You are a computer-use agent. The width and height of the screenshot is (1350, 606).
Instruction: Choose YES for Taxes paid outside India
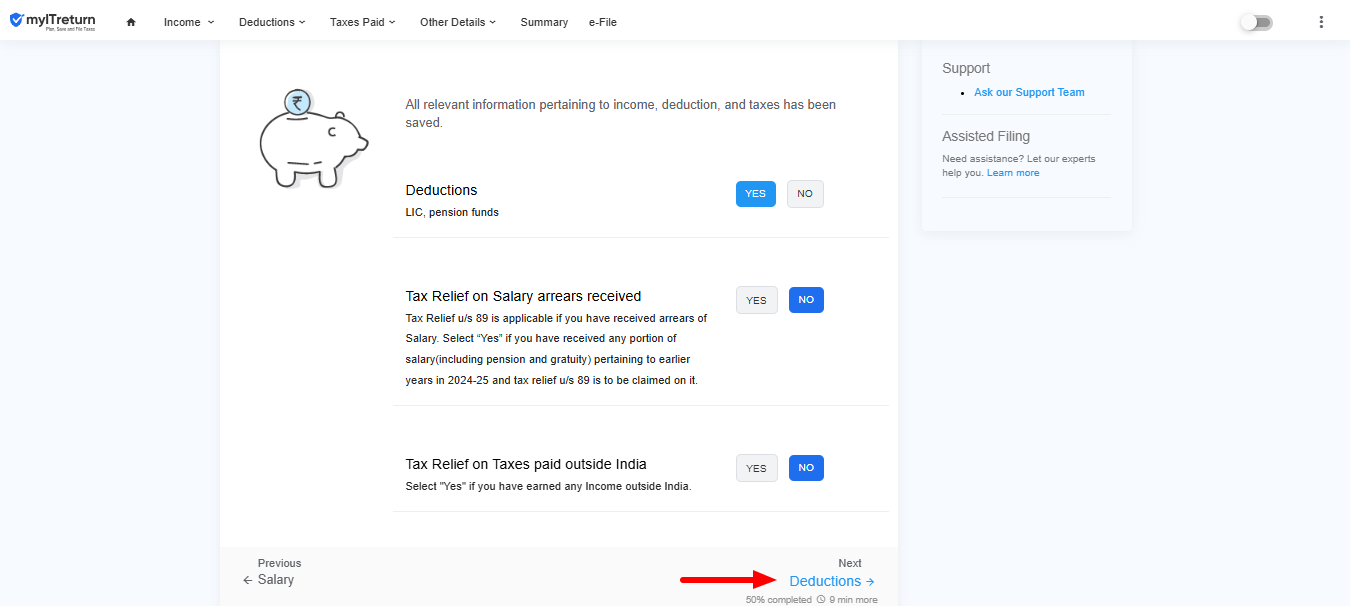[x=756, y=468]
